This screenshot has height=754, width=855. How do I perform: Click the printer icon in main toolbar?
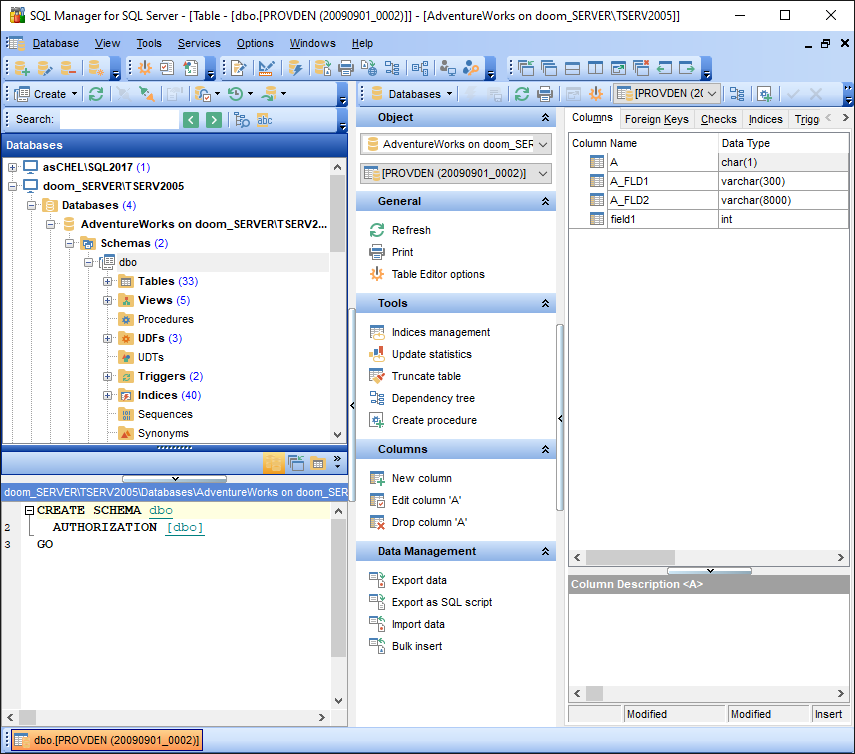tap(346, 68)
